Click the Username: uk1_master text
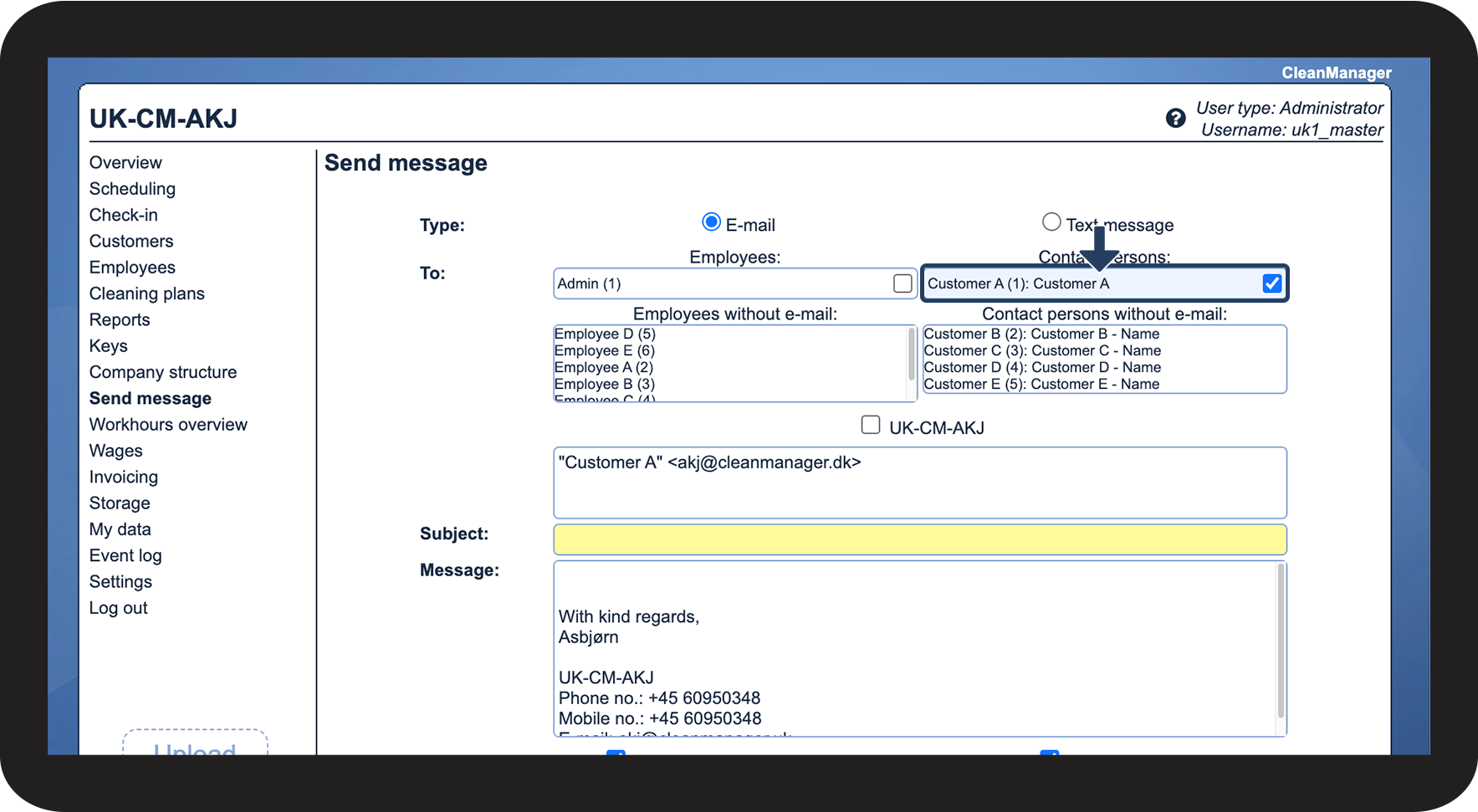Viewport: 1478px width, 812px height. [x=1292, y=130]
